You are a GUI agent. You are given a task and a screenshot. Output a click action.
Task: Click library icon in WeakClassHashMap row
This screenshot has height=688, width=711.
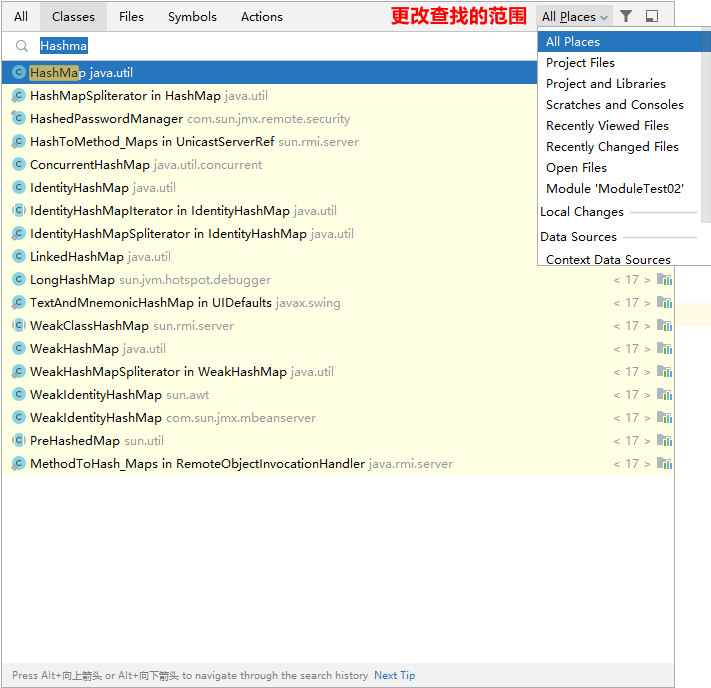(x=664, y=325)
